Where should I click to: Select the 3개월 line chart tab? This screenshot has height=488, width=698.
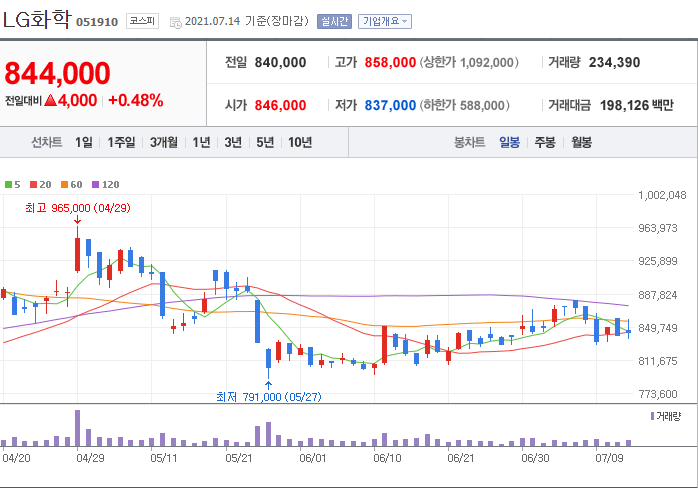pyautogui.click(x=164, y=142)
